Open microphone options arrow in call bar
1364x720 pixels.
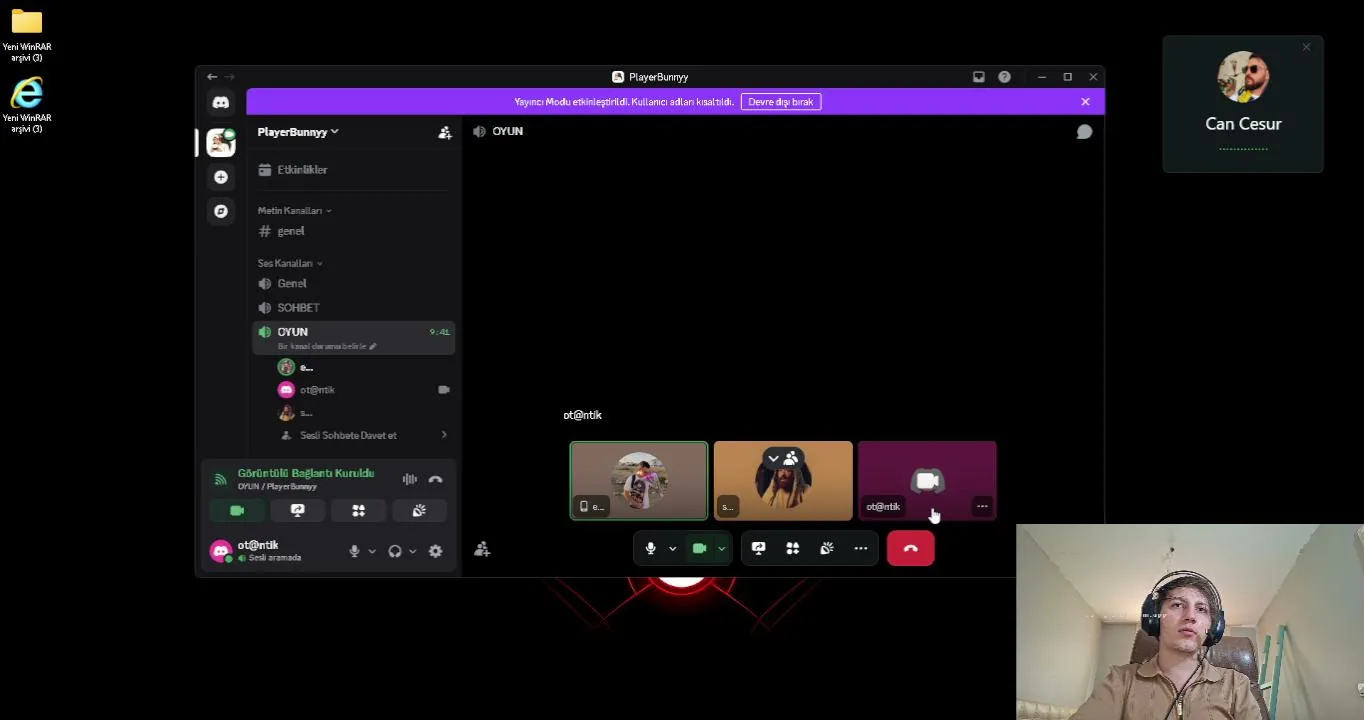click(x=672, y=549)
